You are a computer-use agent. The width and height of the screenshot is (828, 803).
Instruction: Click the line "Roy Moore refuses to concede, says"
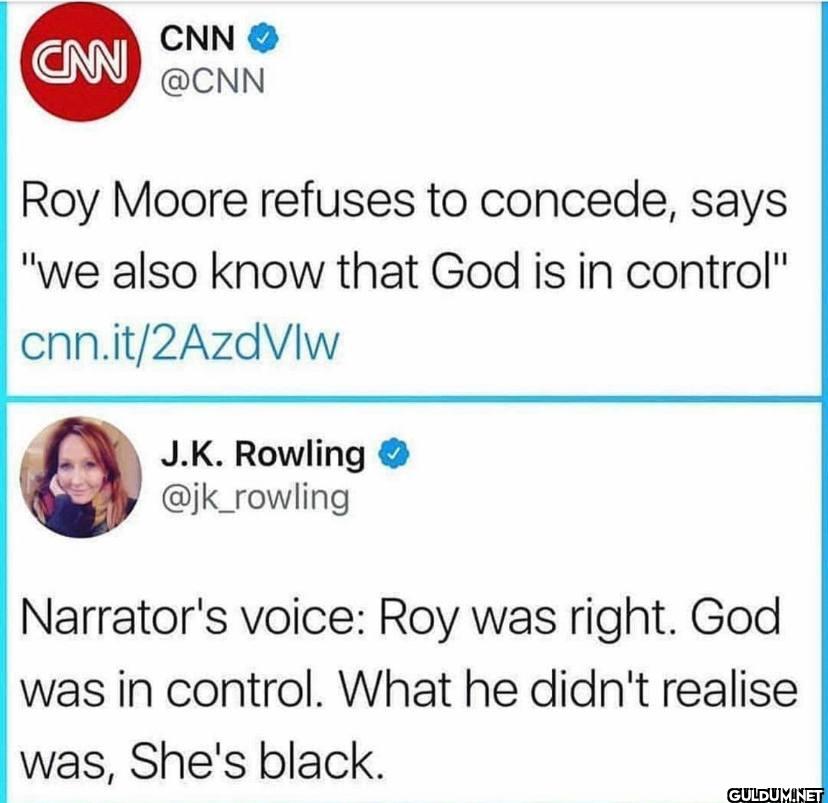point(404,204)
